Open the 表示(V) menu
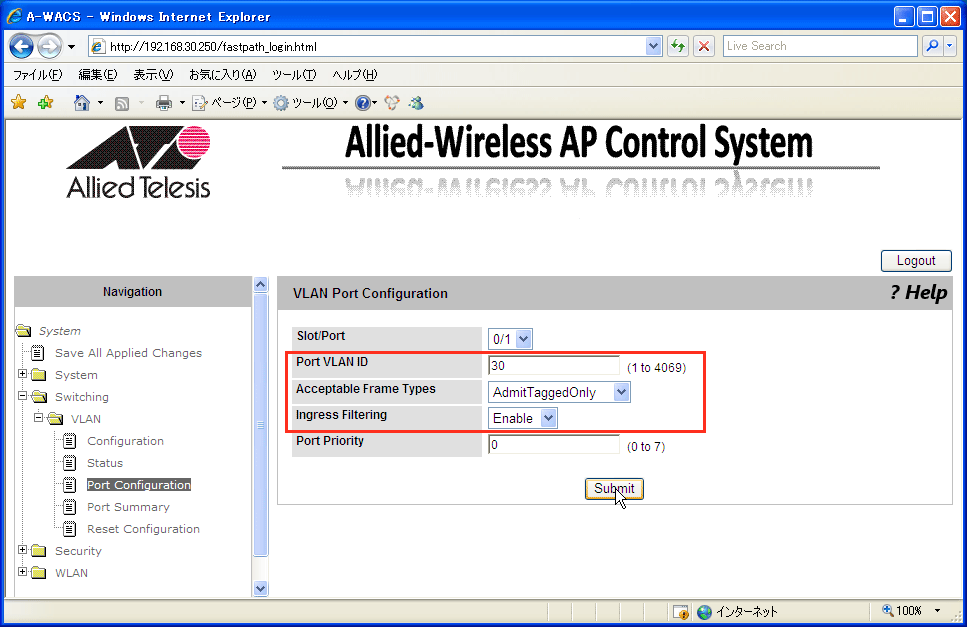 point(153,75)
